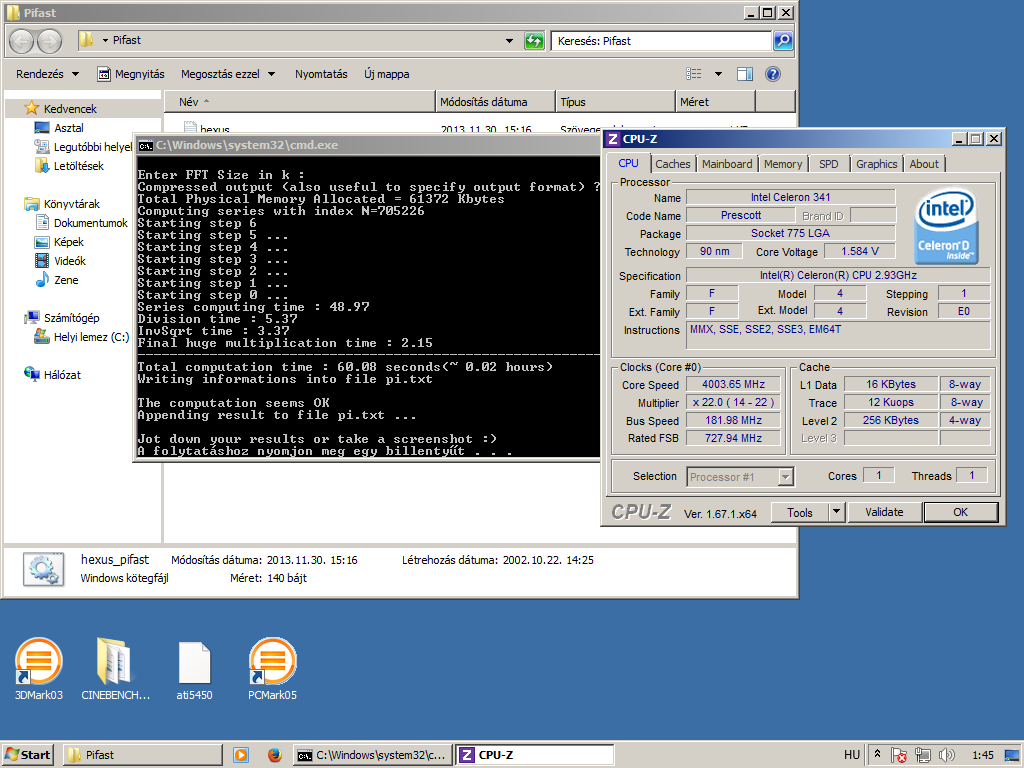The height and width of the screenshot is (768, 1024).
Task: Open CINEBENCH folder on desktop
Action: pyautogui.click(x=115, y=669)
